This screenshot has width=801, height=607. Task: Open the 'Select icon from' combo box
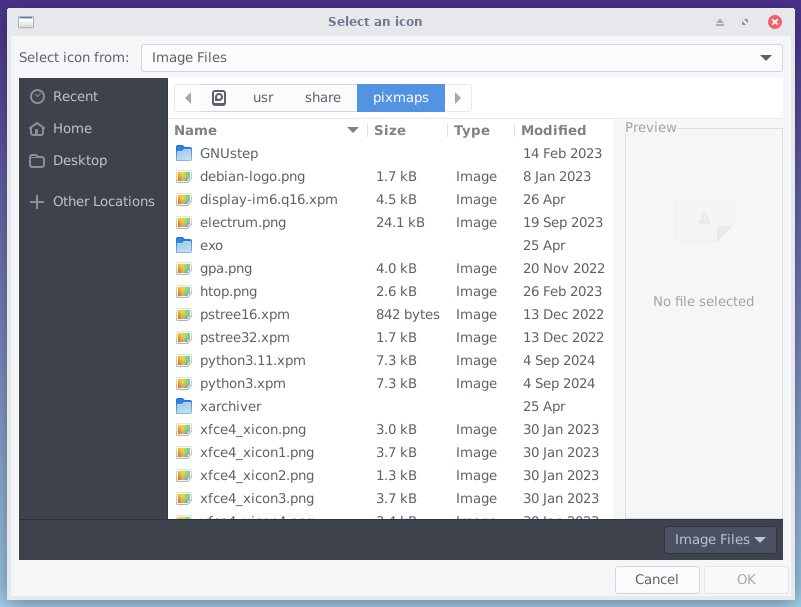click(461, 58)
